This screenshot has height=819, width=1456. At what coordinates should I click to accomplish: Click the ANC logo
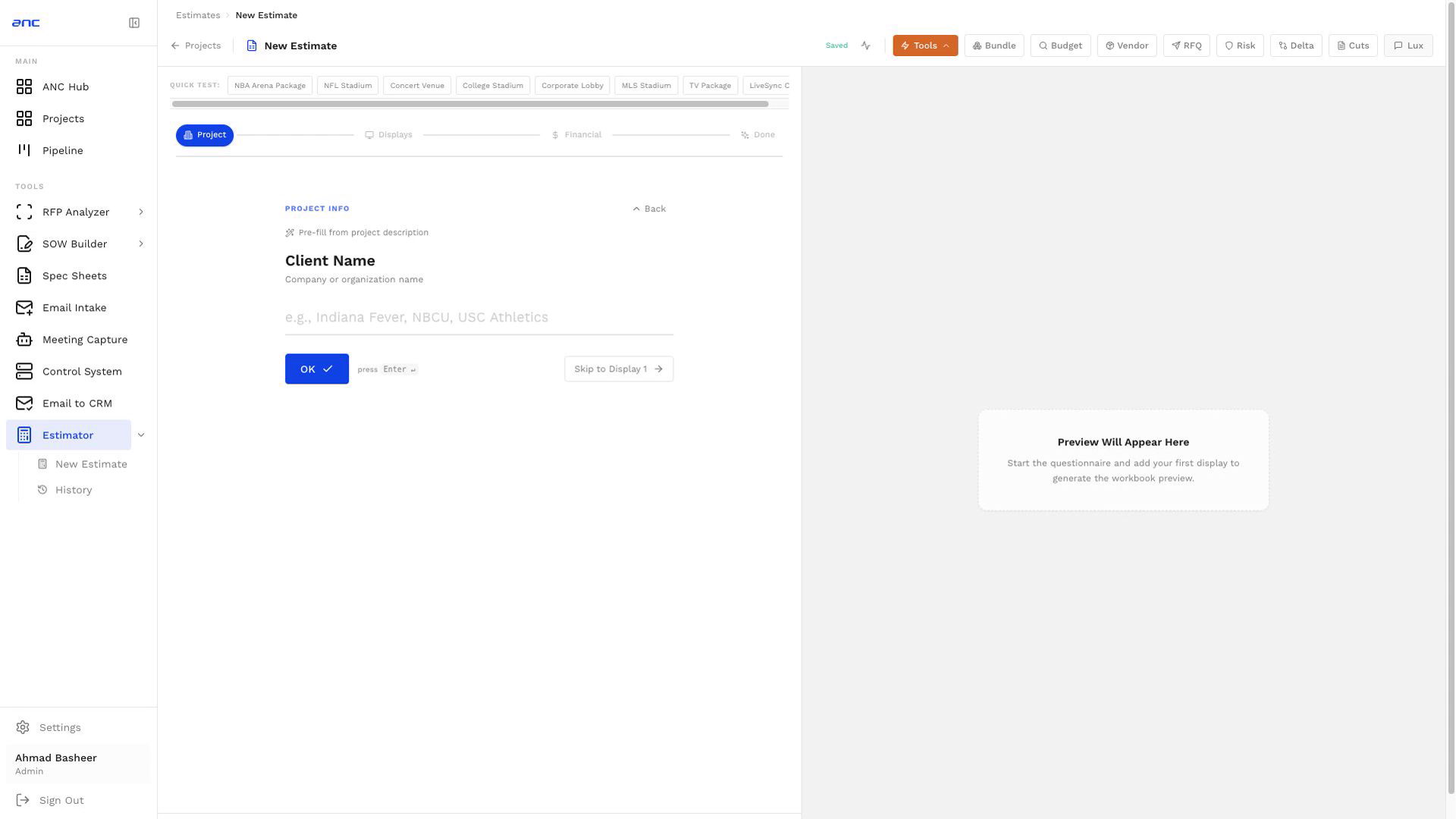point(26,23)
